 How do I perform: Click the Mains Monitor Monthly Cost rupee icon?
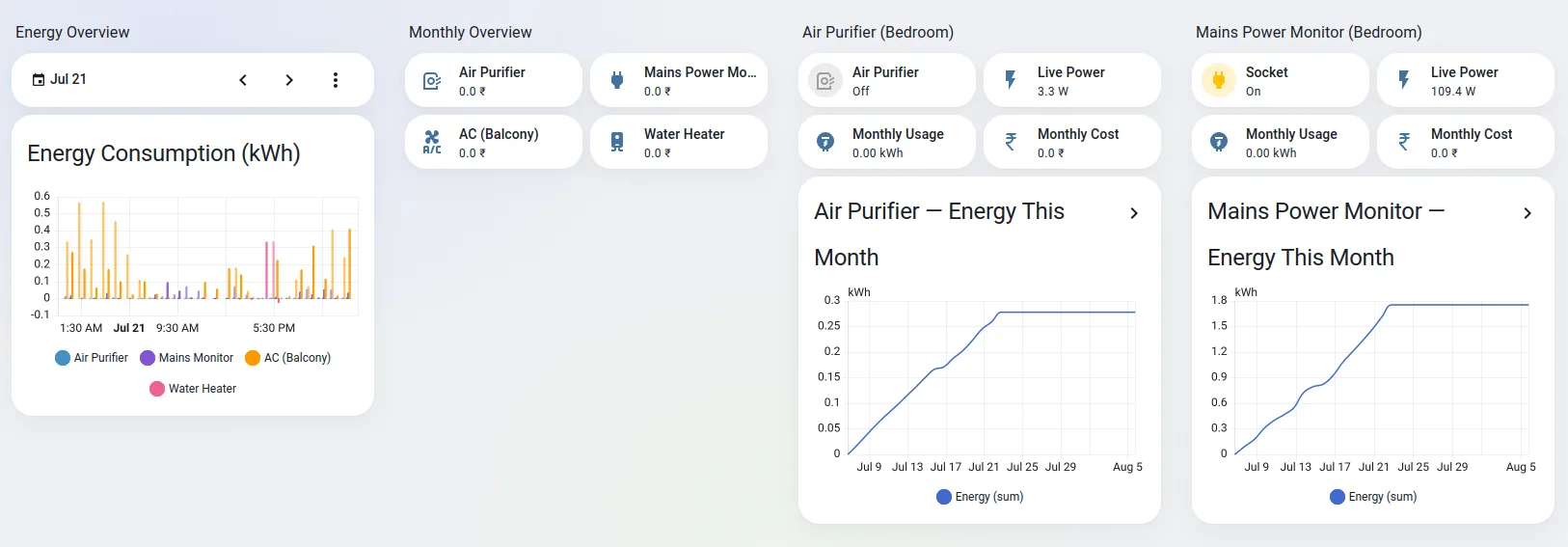coord(1404,142)
